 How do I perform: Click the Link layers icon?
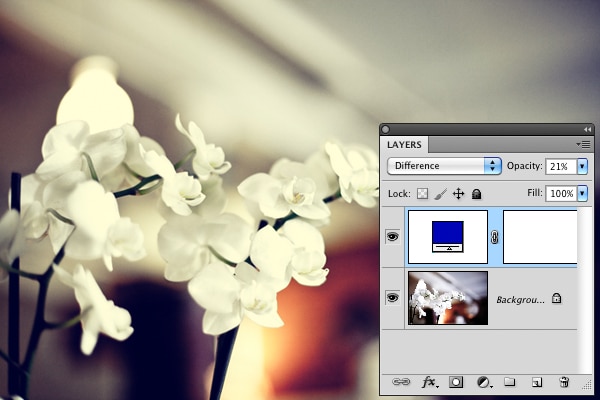tap(401, 382)
